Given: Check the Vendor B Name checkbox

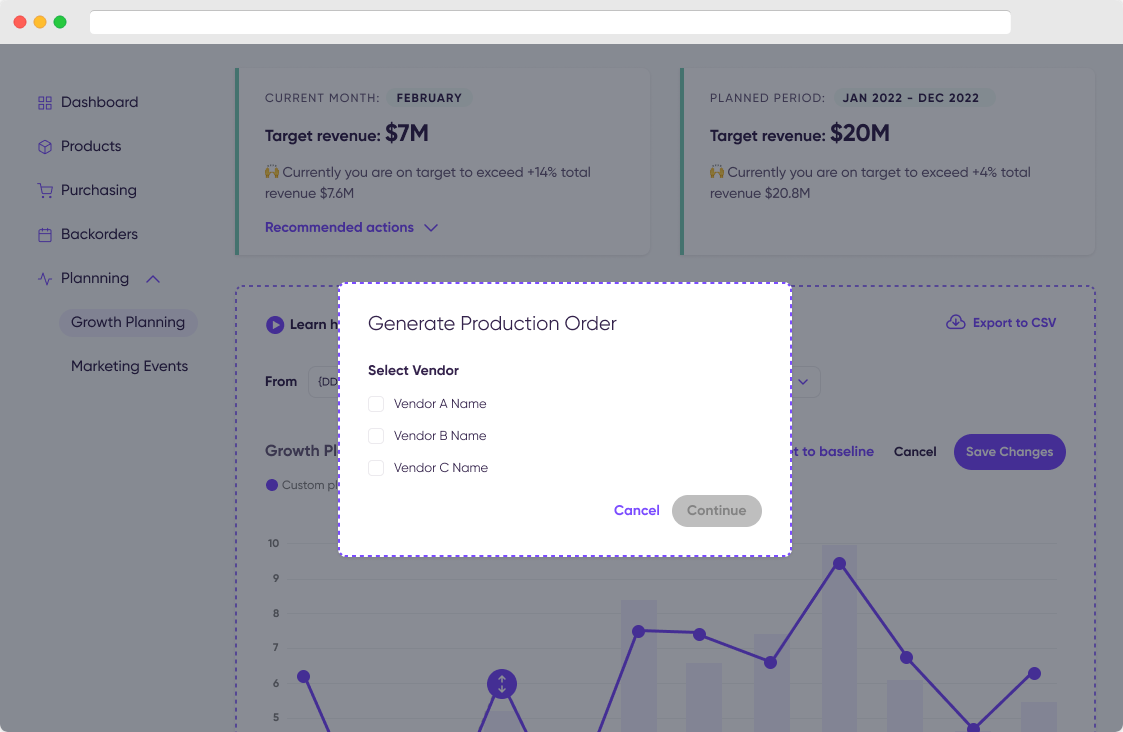Looking at the screenshot, I should coord(376,435).
